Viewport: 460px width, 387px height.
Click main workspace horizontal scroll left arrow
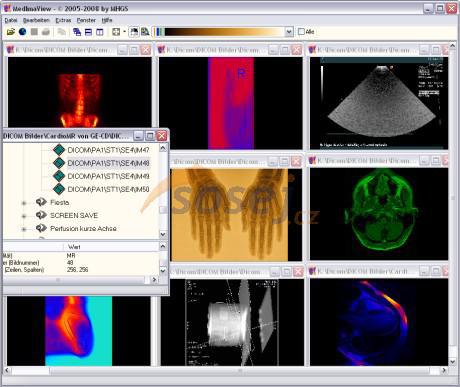[7, 370]
